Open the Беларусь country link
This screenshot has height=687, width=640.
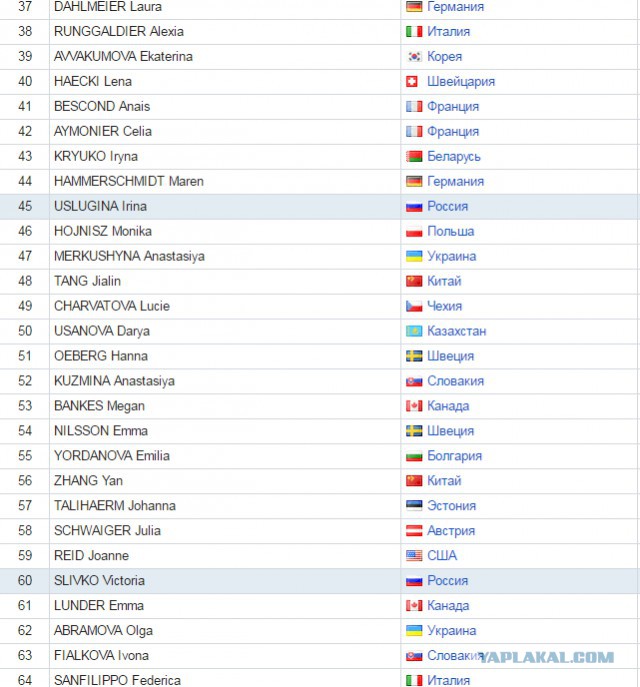[x=454, y=157]
